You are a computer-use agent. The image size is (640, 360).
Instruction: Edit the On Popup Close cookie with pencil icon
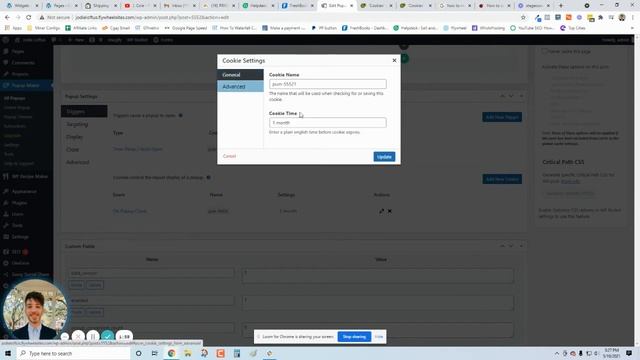pos(381,211)
